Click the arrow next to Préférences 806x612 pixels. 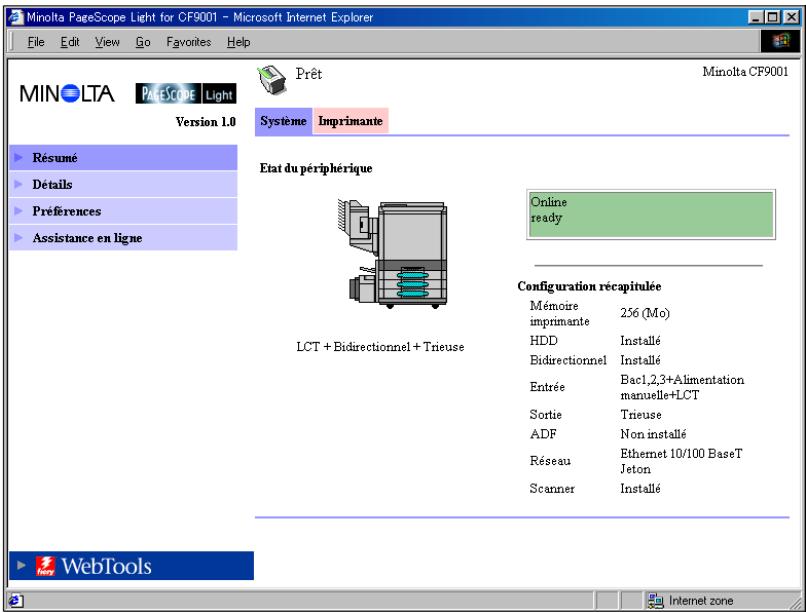pos(19,211)
